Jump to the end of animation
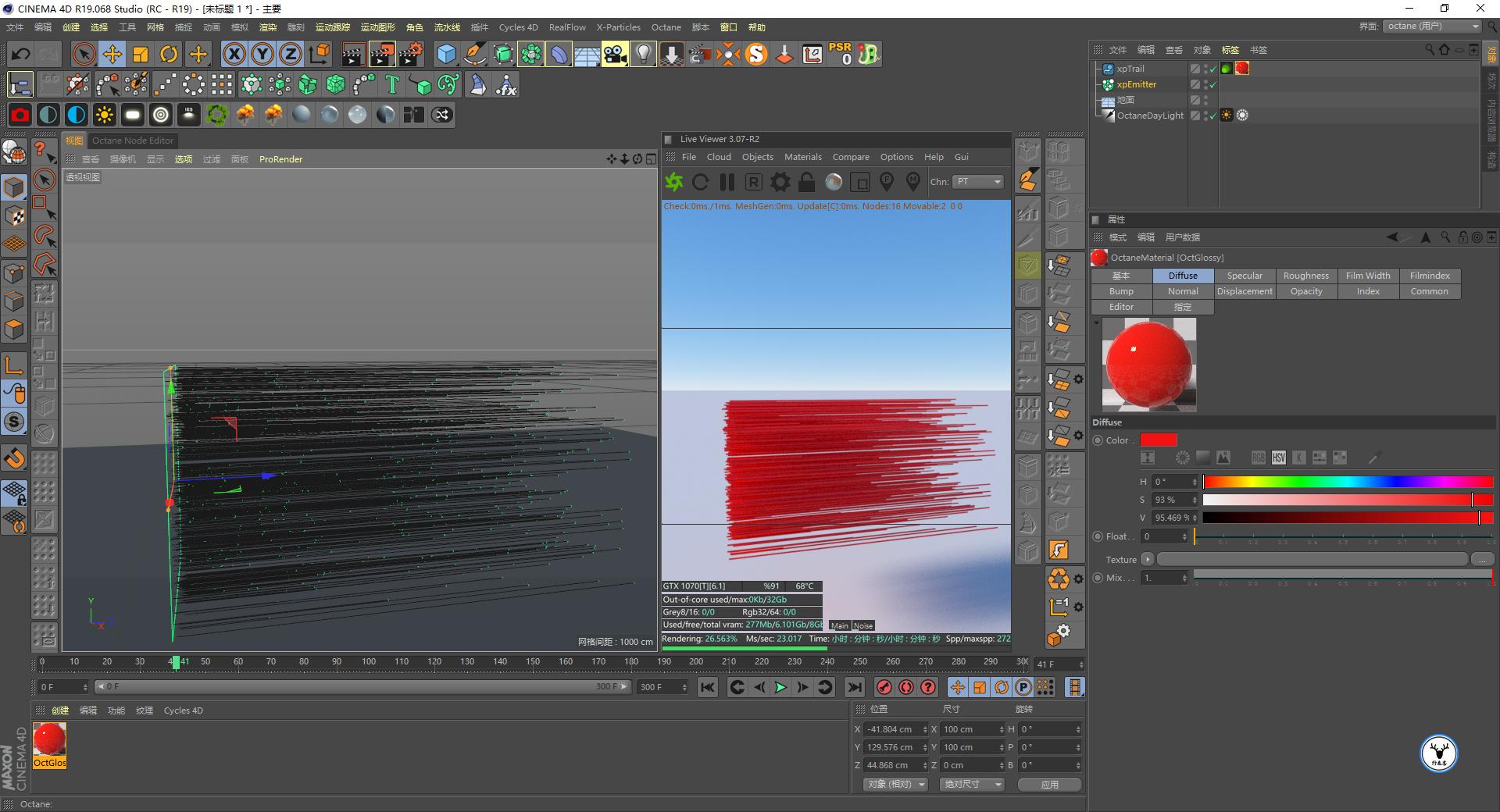The width and height of the screenshot is (1500, 812). click(x=855, y=687)
